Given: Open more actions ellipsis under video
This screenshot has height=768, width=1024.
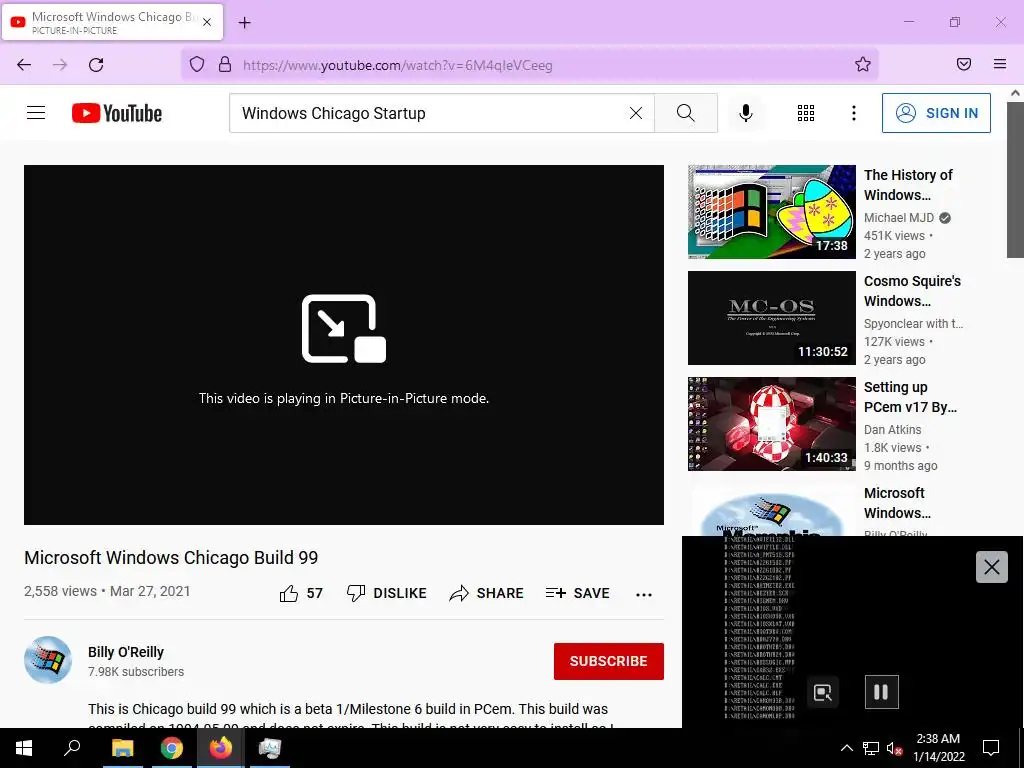Looking at the screenshot, I should click(x=644, y=594).
